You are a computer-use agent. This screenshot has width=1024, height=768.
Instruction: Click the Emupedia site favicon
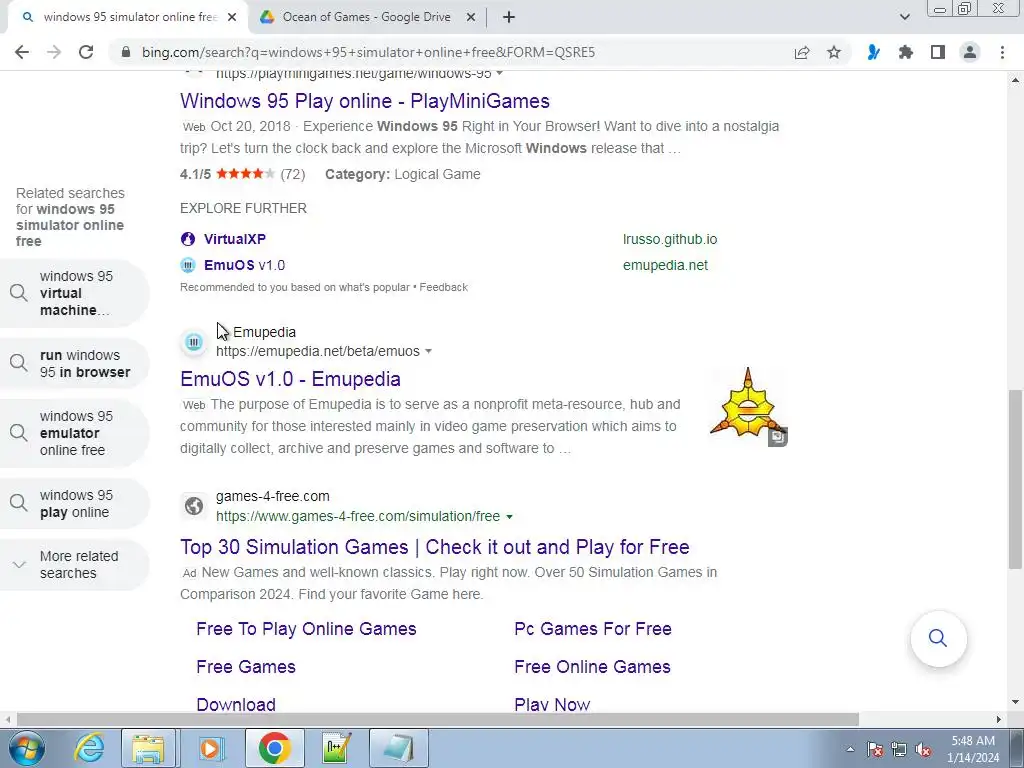(194, 342)
